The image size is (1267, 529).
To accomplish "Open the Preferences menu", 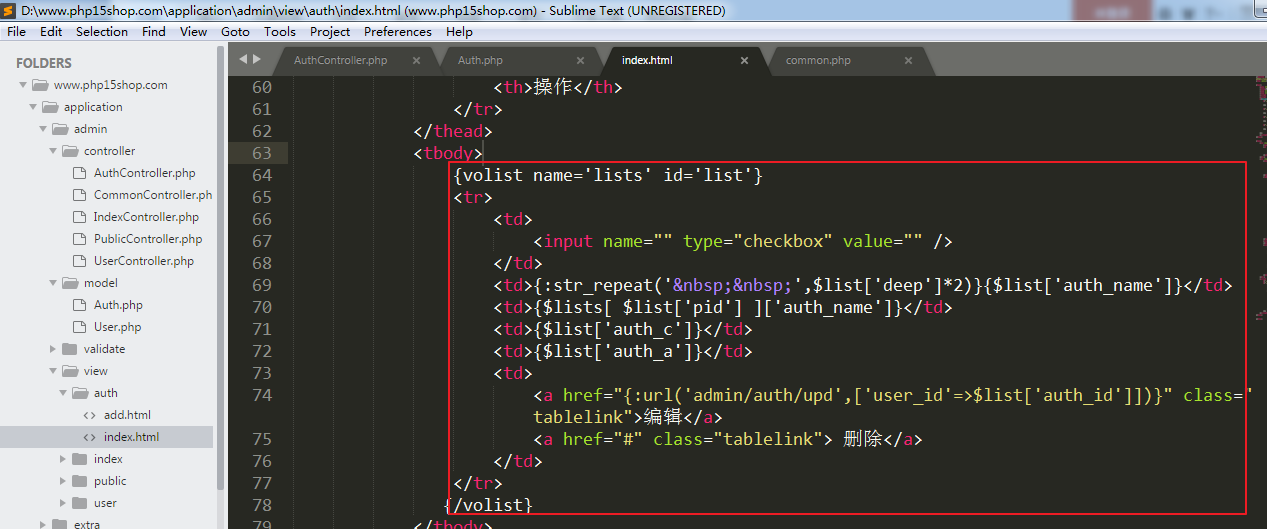I will pos(397,31).
